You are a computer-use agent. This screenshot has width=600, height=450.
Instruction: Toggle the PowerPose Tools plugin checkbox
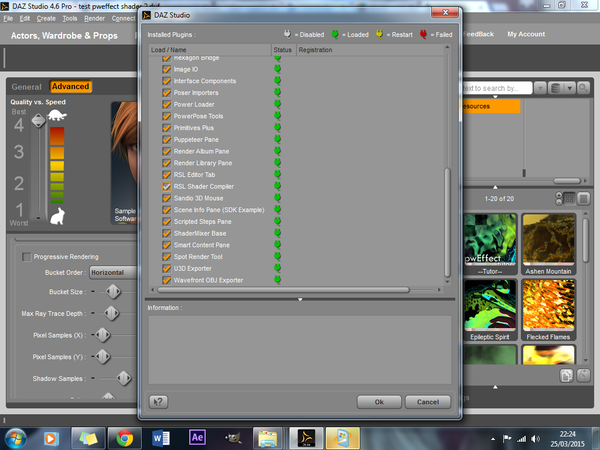point(166,116)
